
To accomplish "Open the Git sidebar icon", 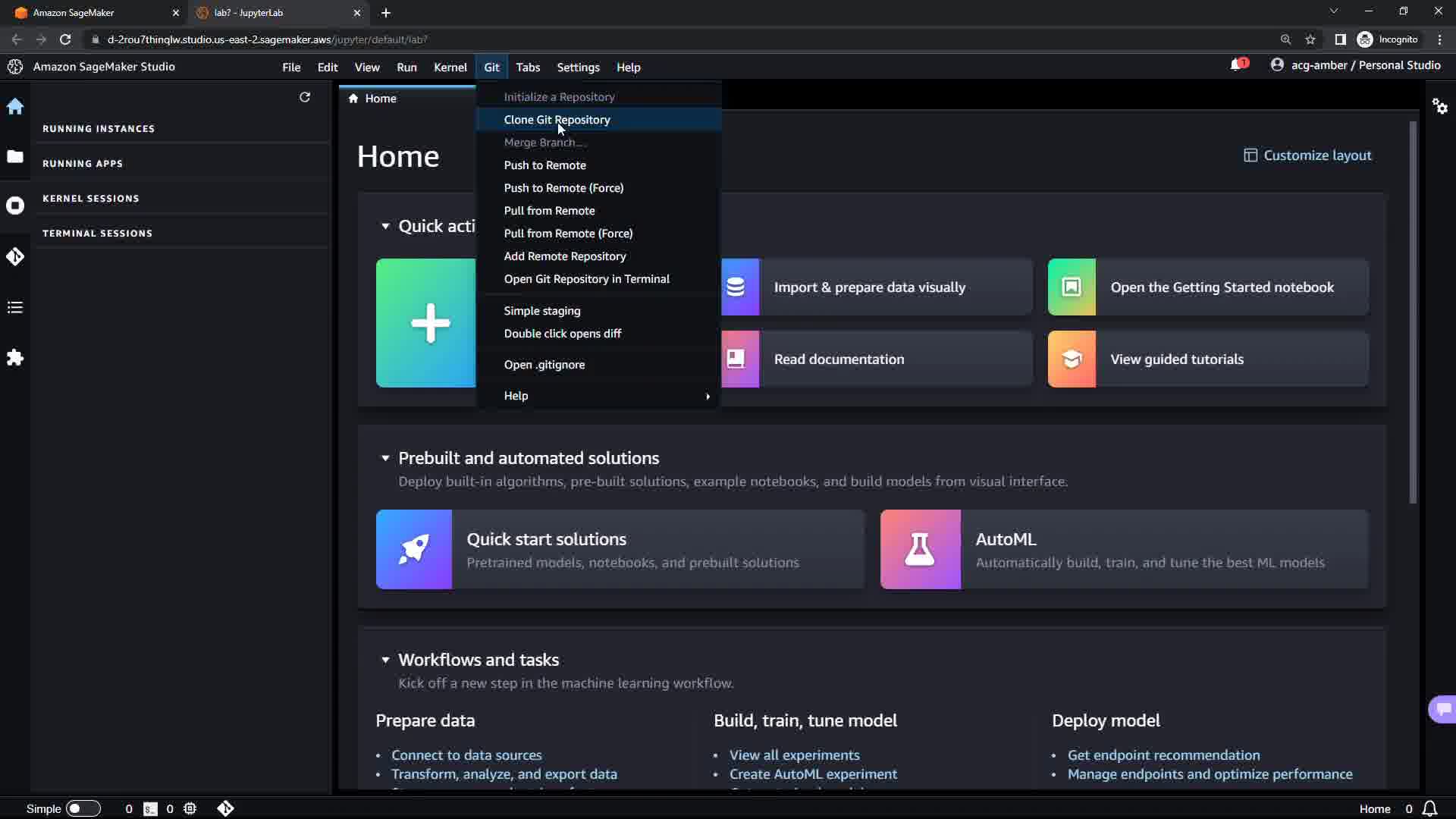I will click(x=15, y=257).
